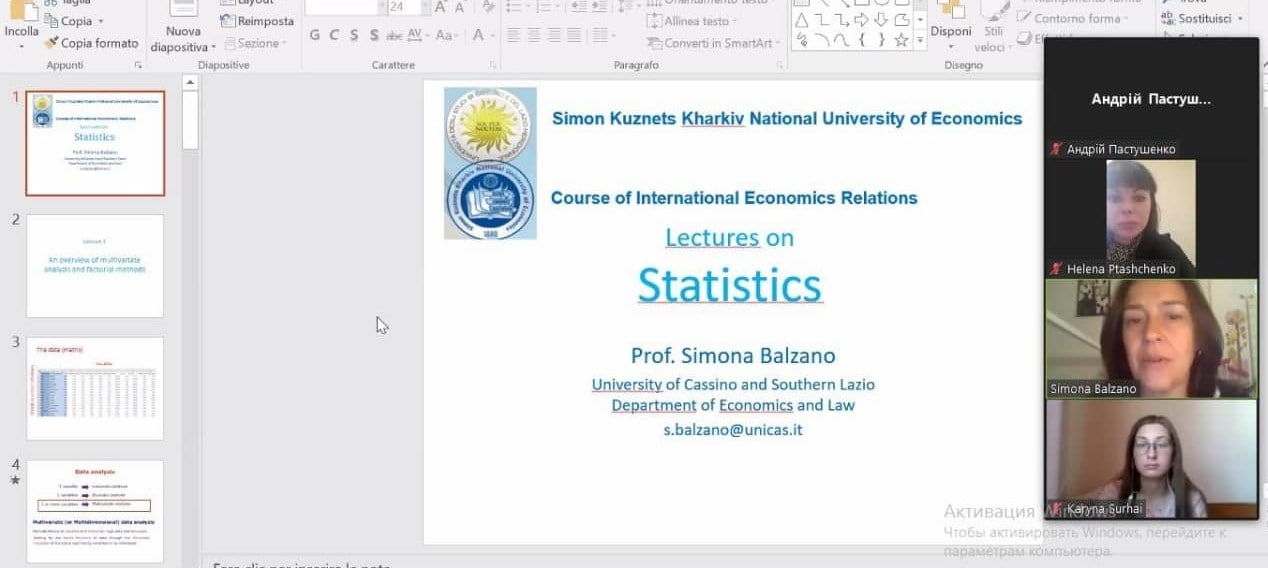Select curve shape next to arc
This screenshot has height=568, width=1268.
[841, 40]
